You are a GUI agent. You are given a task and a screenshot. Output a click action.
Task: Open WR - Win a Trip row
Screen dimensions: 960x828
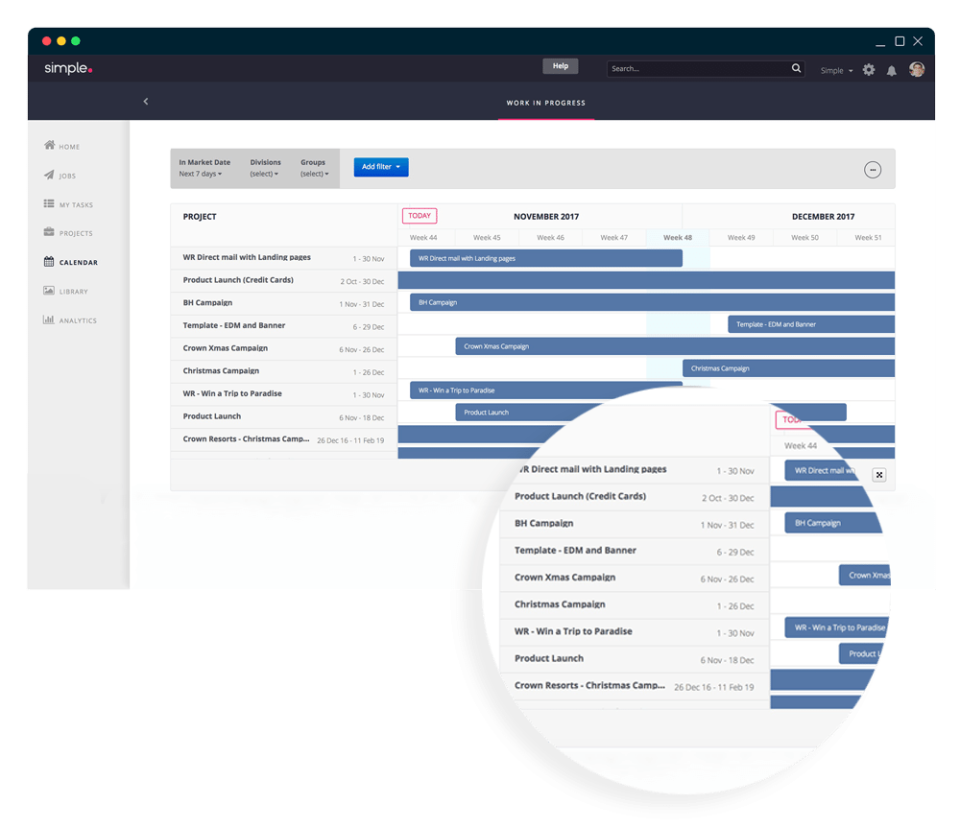283,394
